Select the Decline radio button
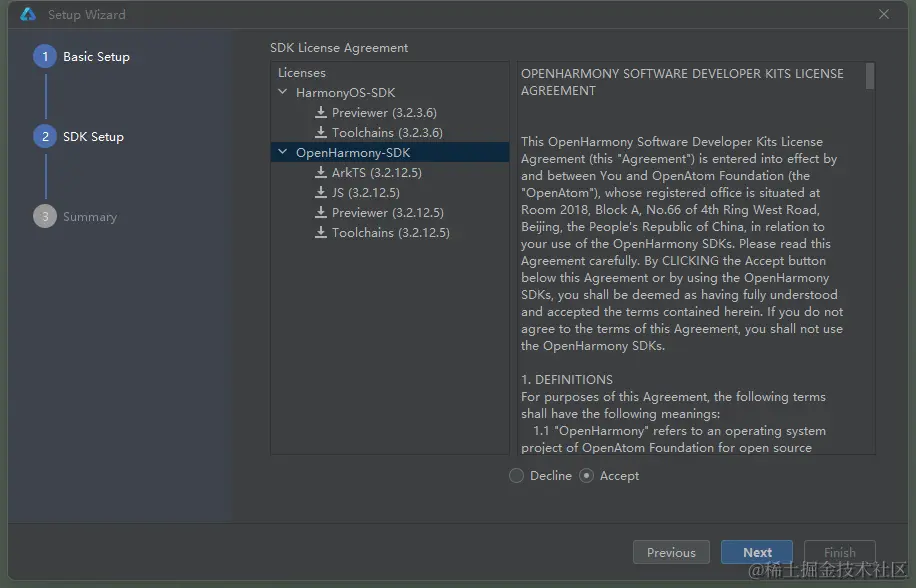The width and height of the screenshot is (916, 588). [516, 476]
